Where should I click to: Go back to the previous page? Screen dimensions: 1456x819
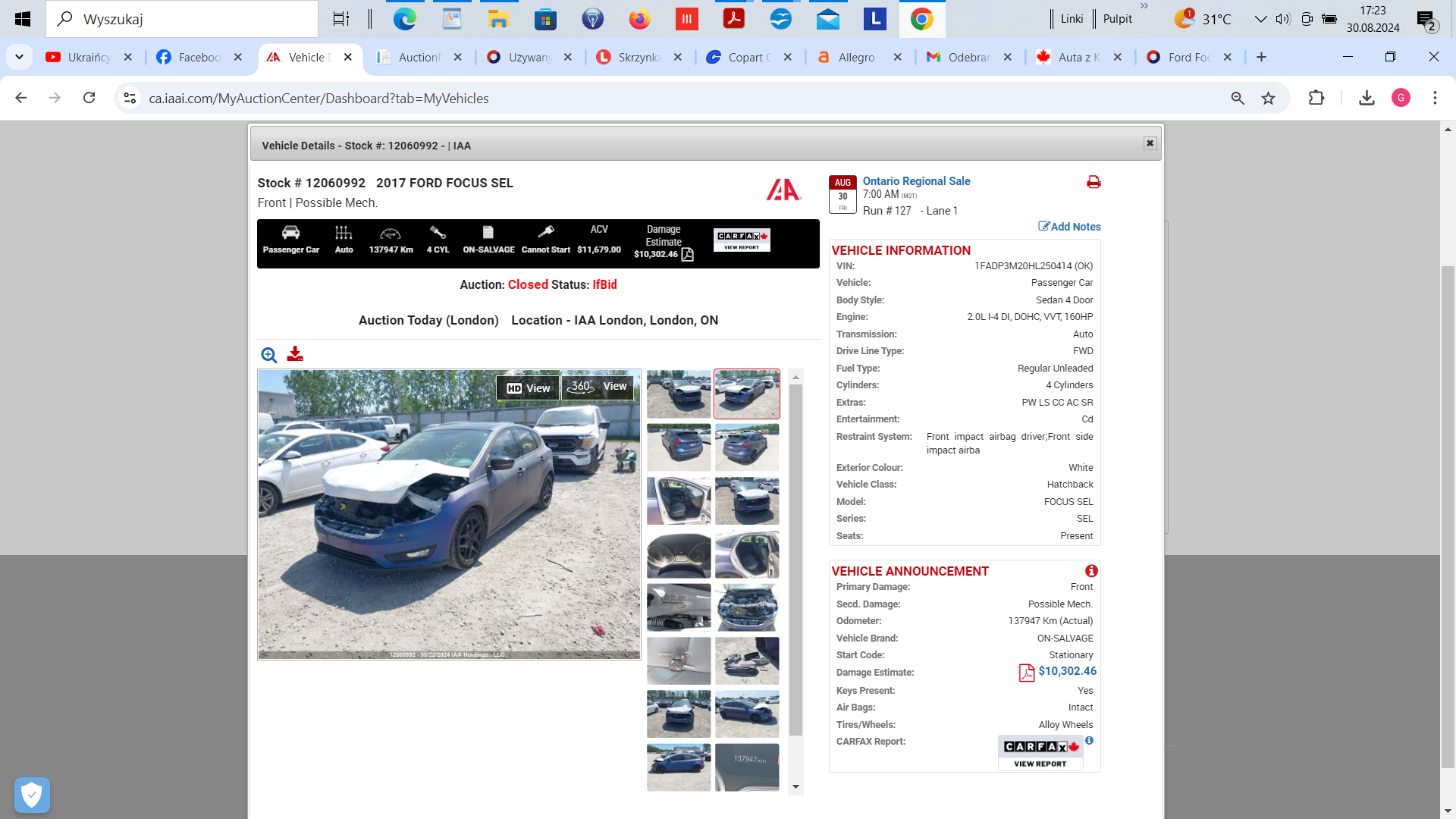(x=21, y=98)
